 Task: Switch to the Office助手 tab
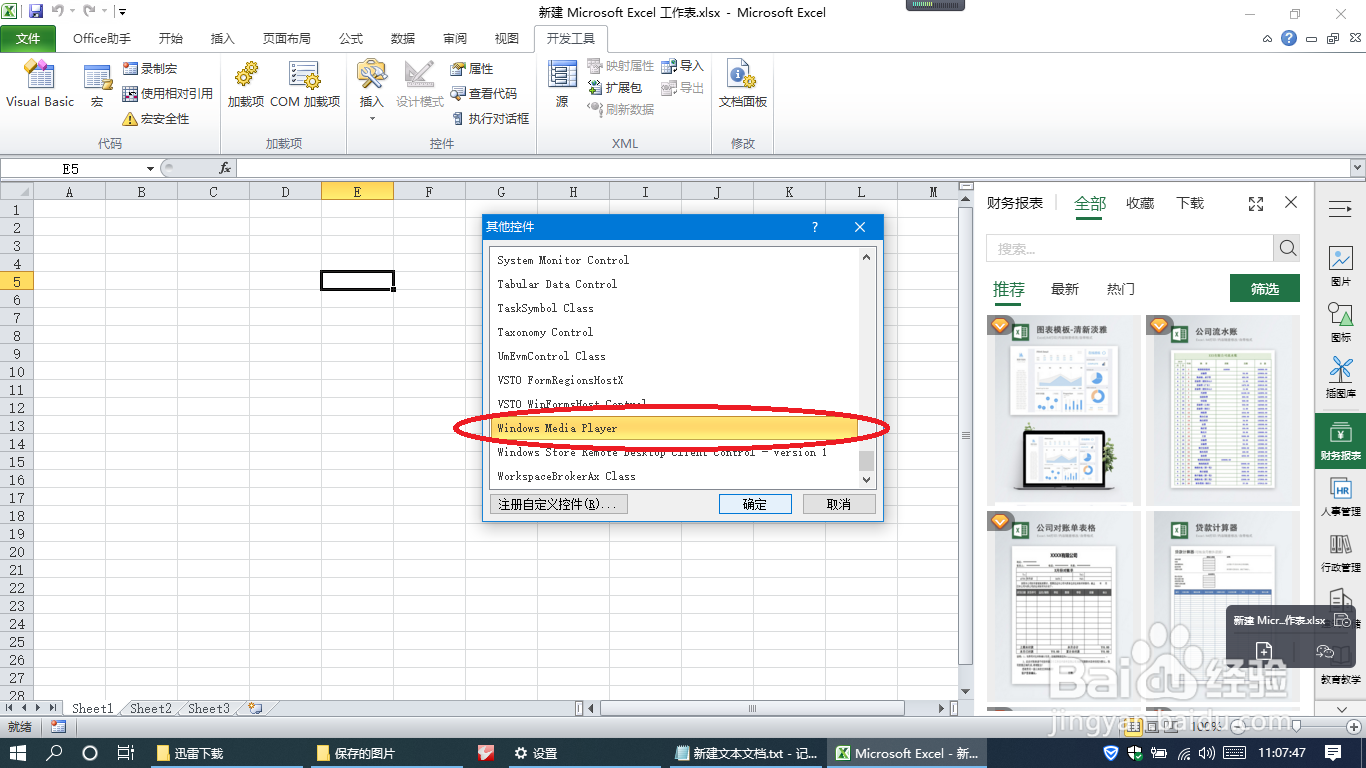(x=102, y=39)
